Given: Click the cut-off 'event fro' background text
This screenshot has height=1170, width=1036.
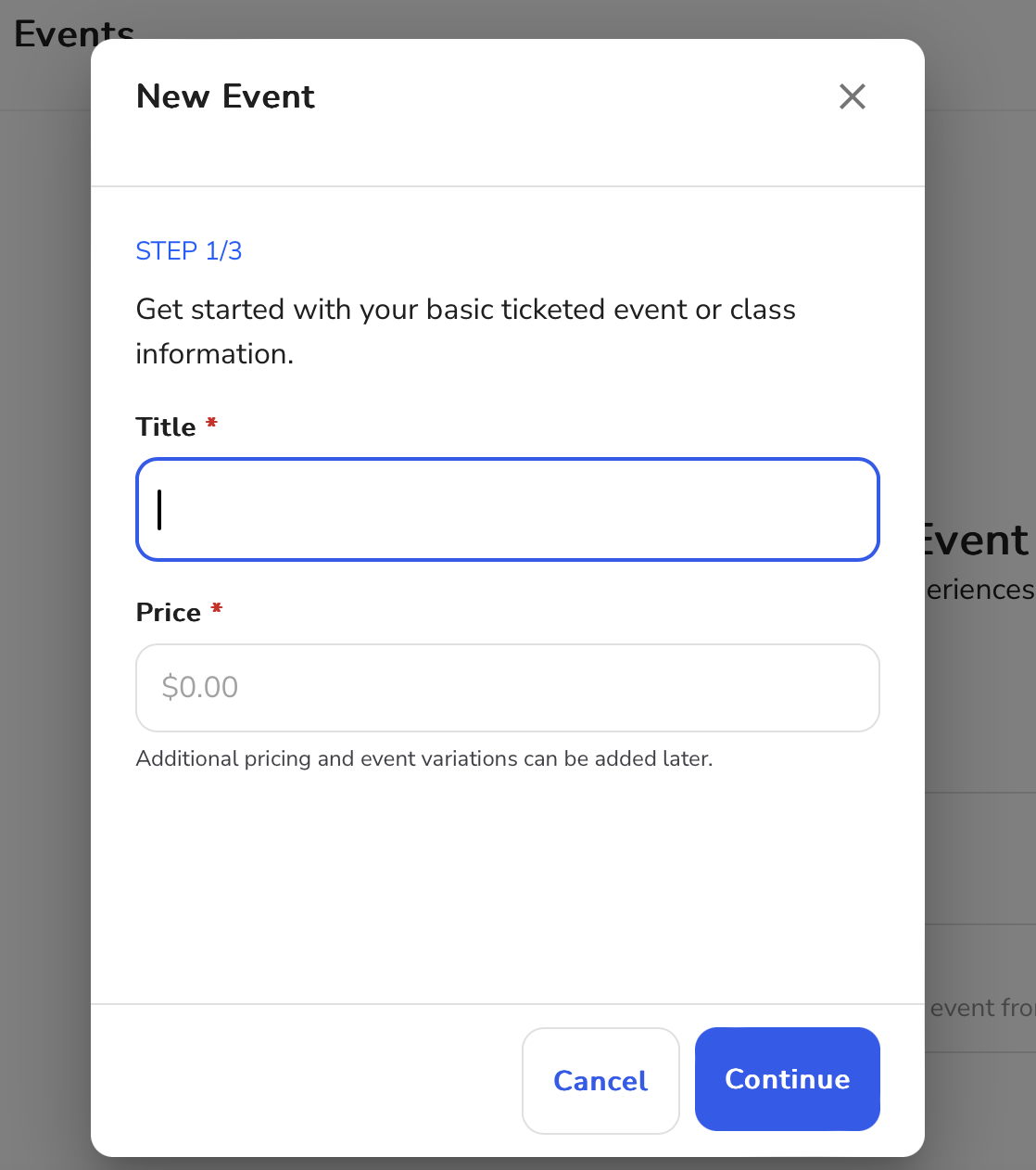Looking at the screenshot, I should click(982, 1008).
